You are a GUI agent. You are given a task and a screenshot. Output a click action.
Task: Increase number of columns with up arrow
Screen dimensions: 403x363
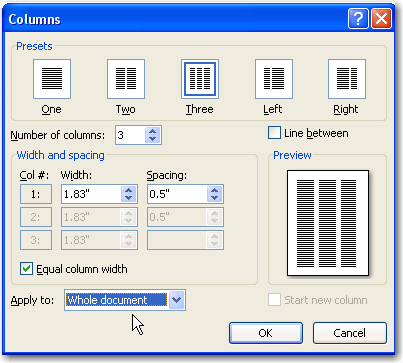coord(153,131)
